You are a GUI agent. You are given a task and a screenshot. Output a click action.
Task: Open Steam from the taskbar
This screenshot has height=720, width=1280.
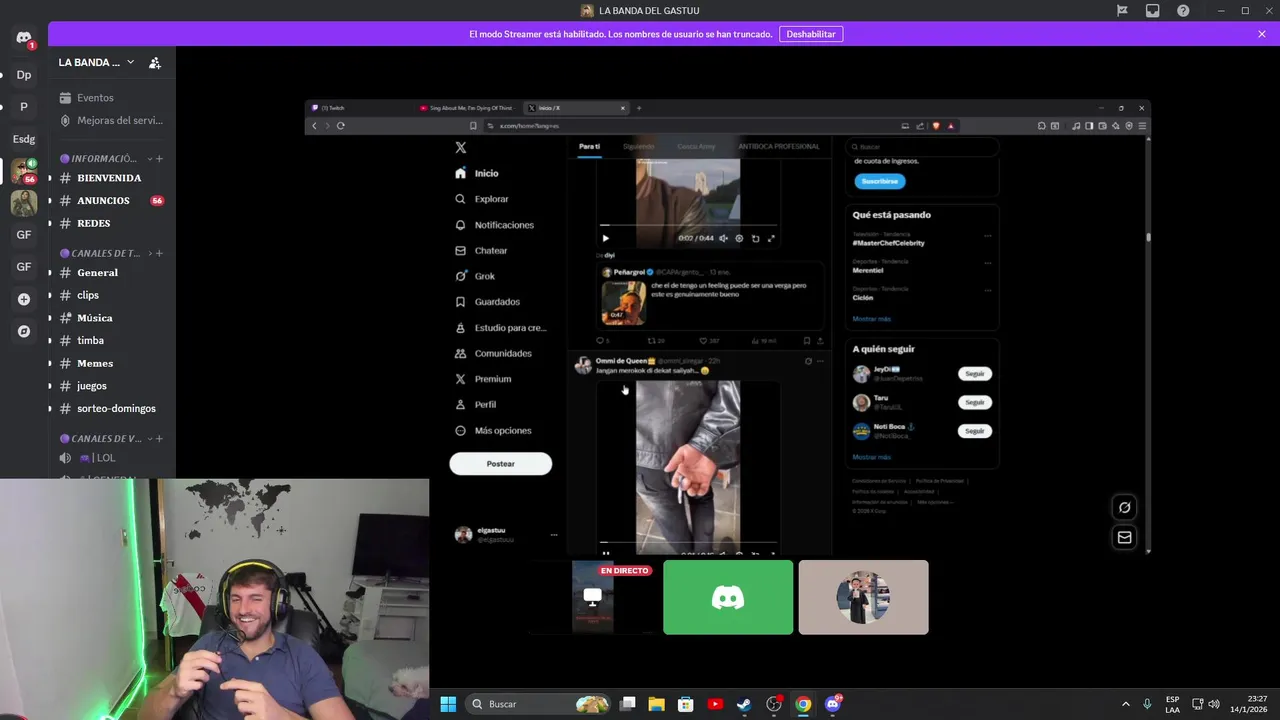tap(744, 704)
